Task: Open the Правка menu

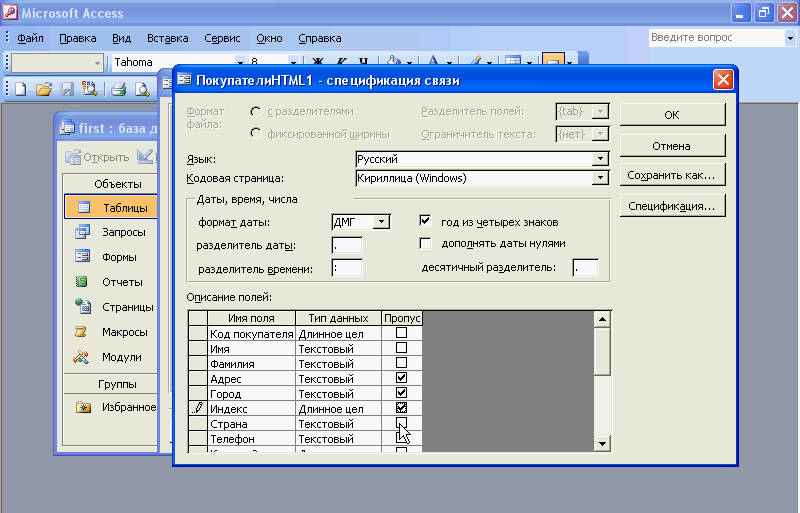Action: (x=78, y=38)
